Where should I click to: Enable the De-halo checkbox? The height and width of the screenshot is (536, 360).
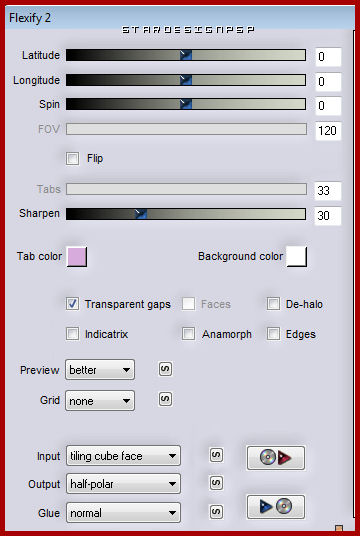tap(273, 304)
